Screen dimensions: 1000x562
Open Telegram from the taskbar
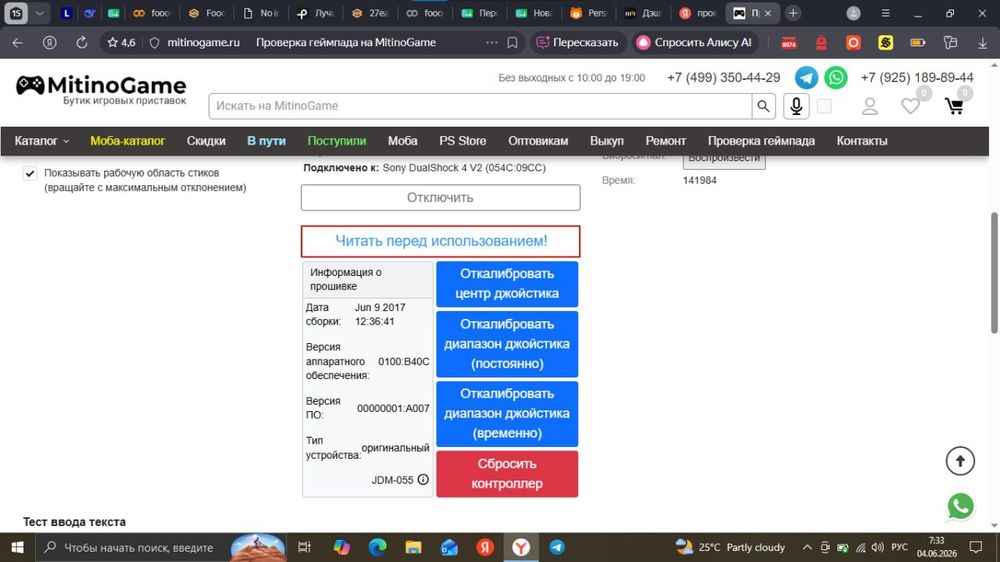point(557,547)
